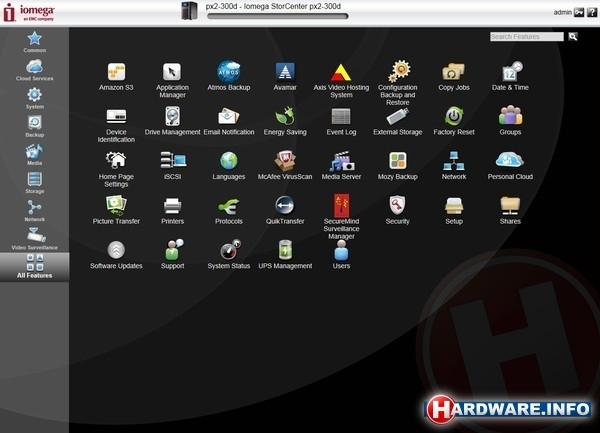Open Languages settings
Viewport: 600px width, 433px height.
coord(228,166)
